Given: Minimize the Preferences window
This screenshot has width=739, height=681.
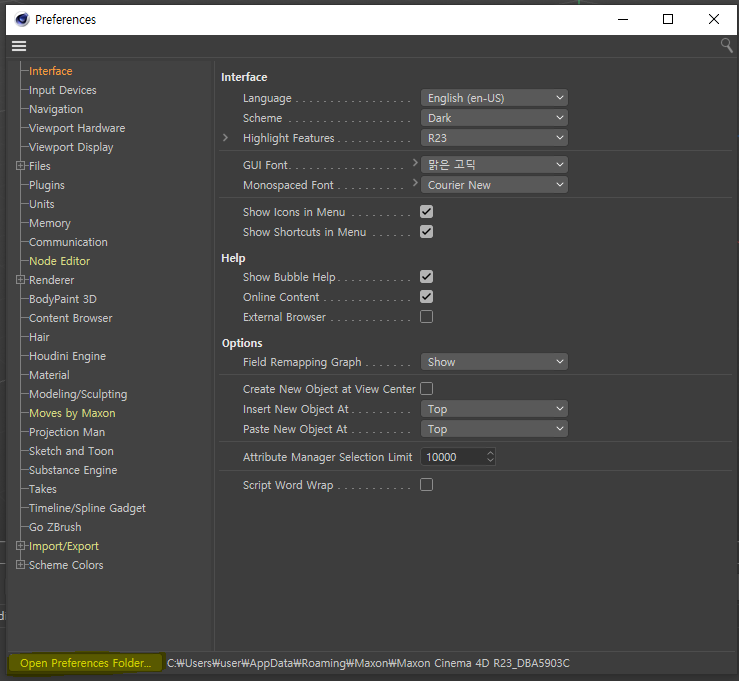Looking at the screenshot, I should 623,19.
